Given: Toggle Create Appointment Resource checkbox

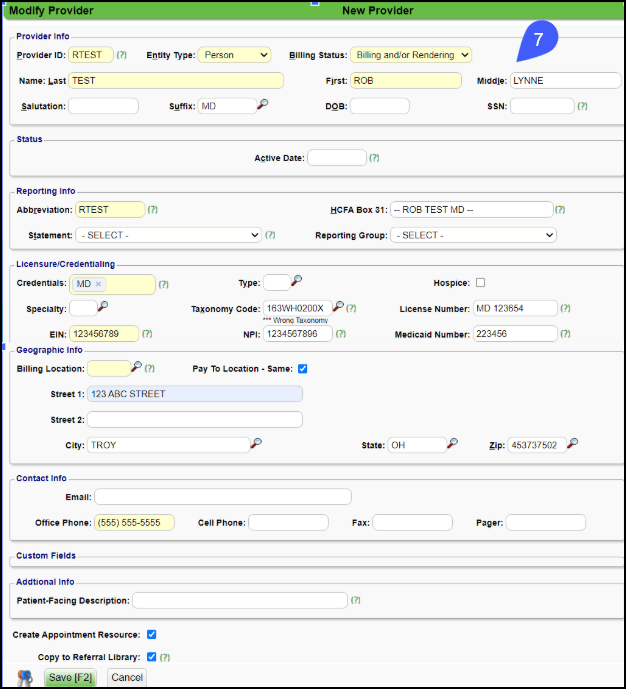Looking at the screenshot, I should [x=152, y=634].
